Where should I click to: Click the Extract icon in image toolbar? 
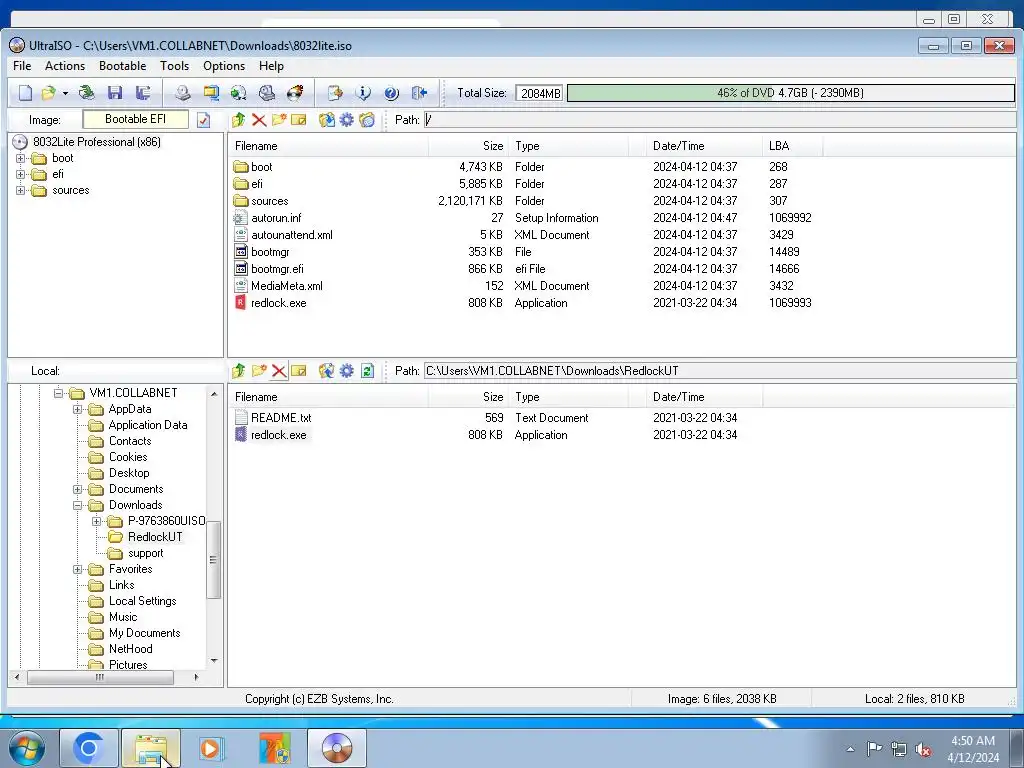(327, 120)
